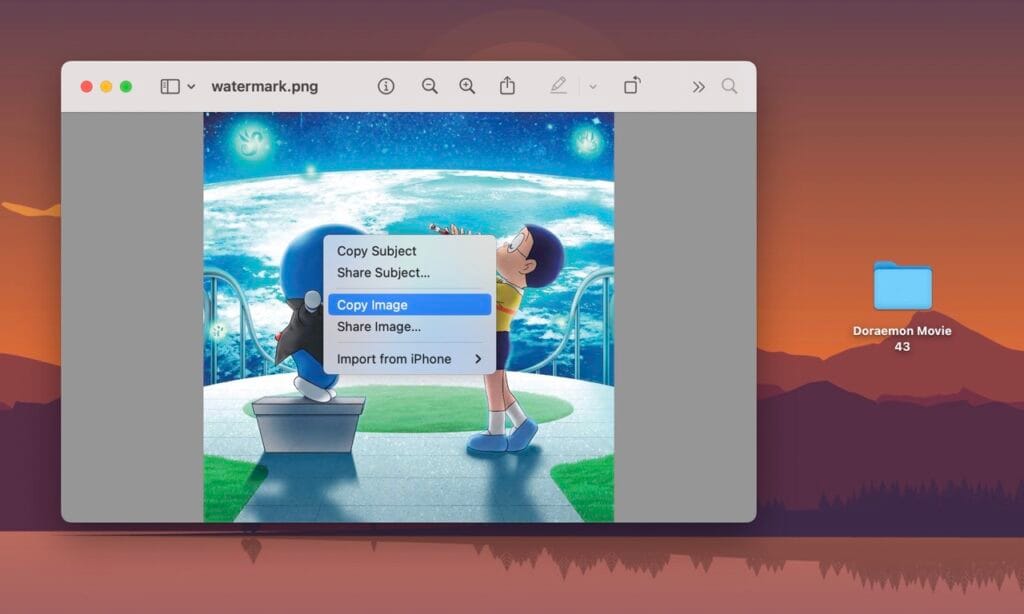Show more toolbar items via double chevron
The width and height of the screenshot is (1024, 614).
click(x=699, y=87)
